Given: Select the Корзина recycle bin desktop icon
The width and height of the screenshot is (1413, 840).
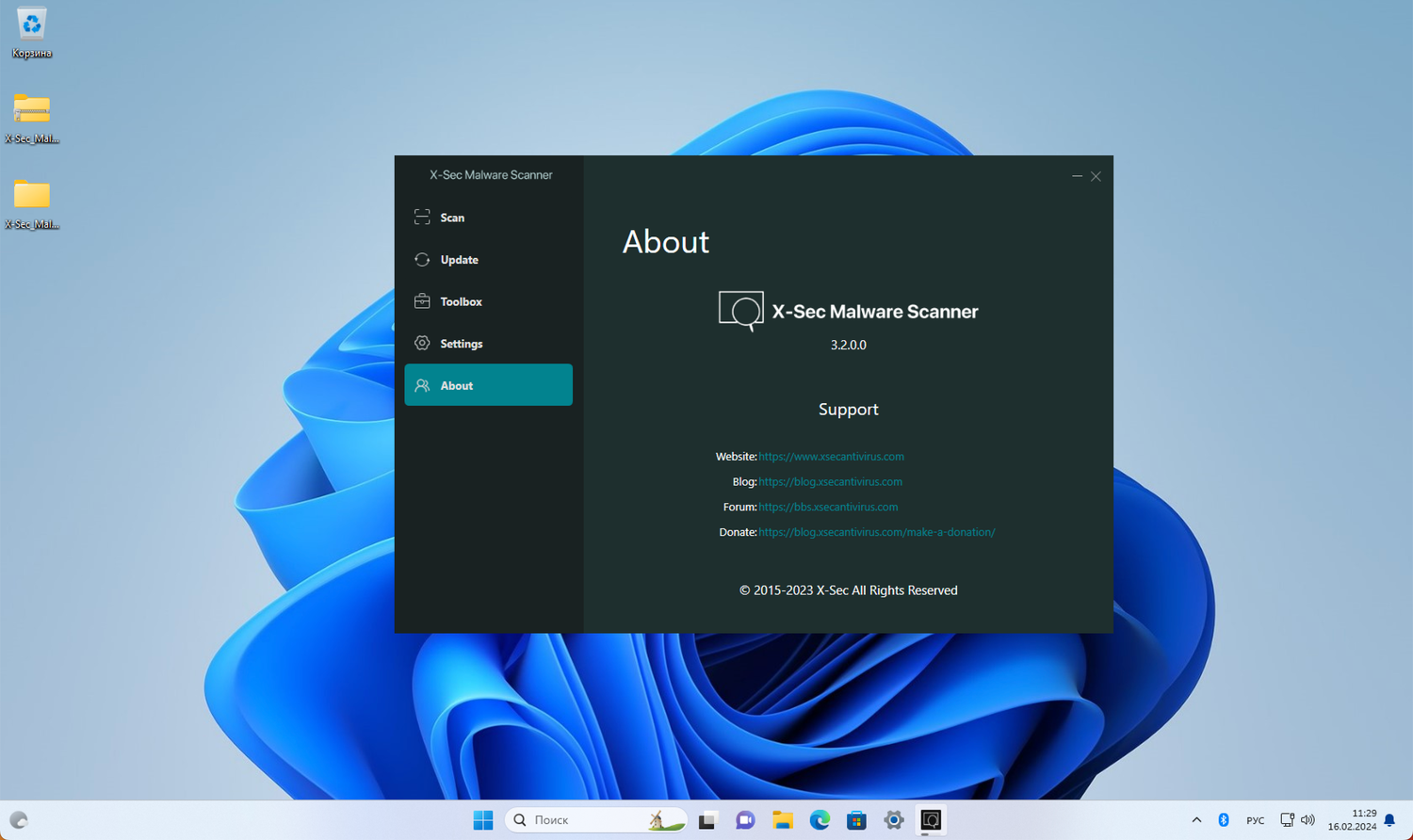Looking at the screenshot, I should pyautogui.click(x=32, y=33).
